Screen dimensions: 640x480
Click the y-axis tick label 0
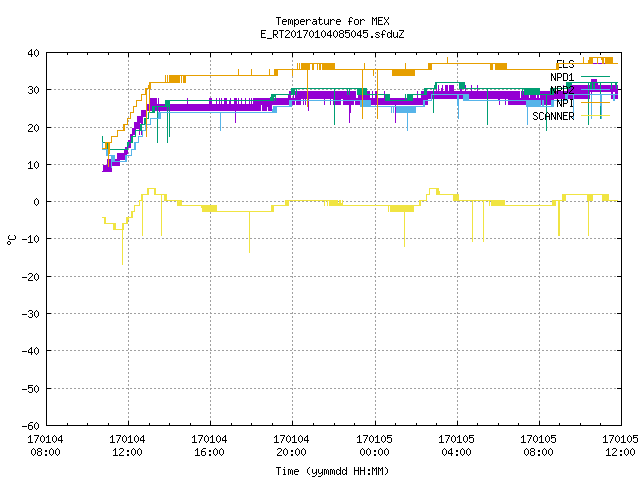37,202
